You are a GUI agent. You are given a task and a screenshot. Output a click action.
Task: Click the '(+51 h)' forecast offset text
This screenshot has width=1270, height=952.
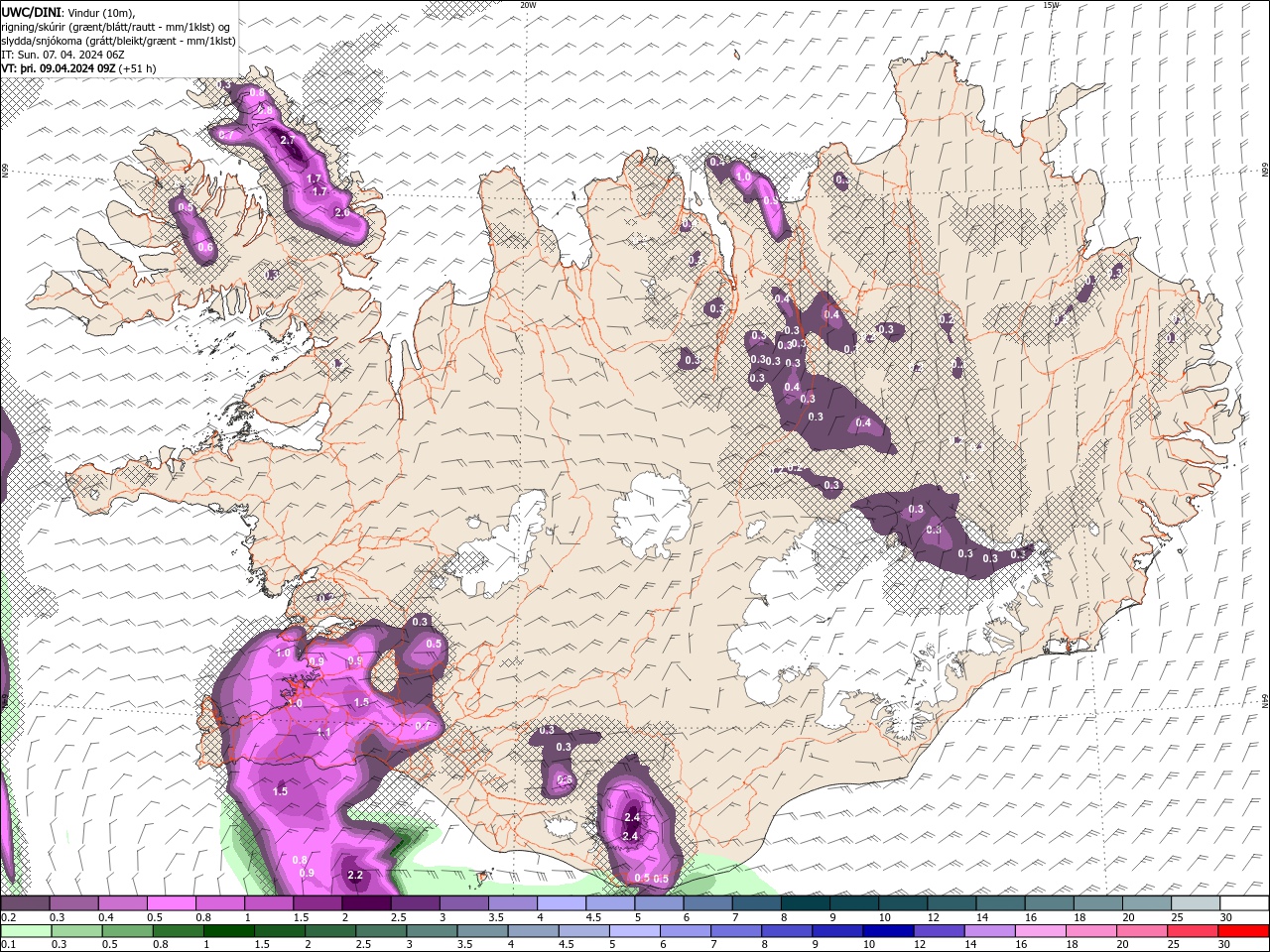click(138, 68)
